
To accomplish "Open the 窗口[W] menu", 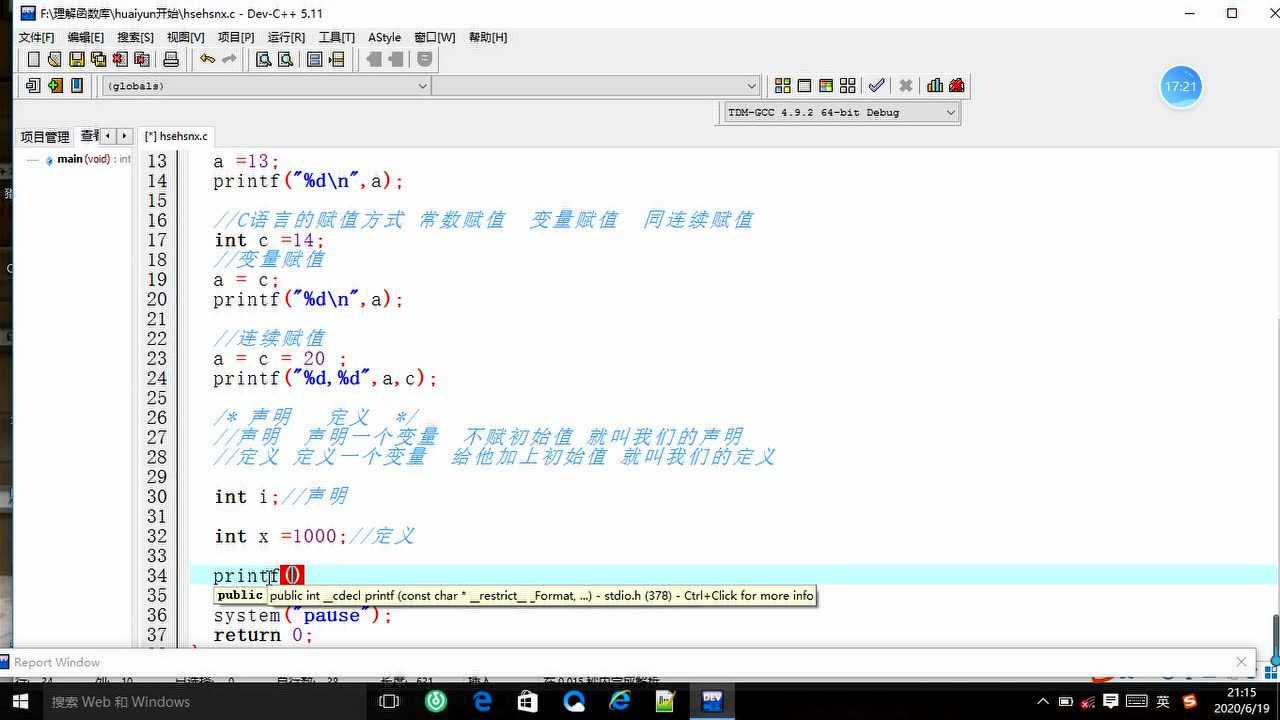I will click(434, 37).
